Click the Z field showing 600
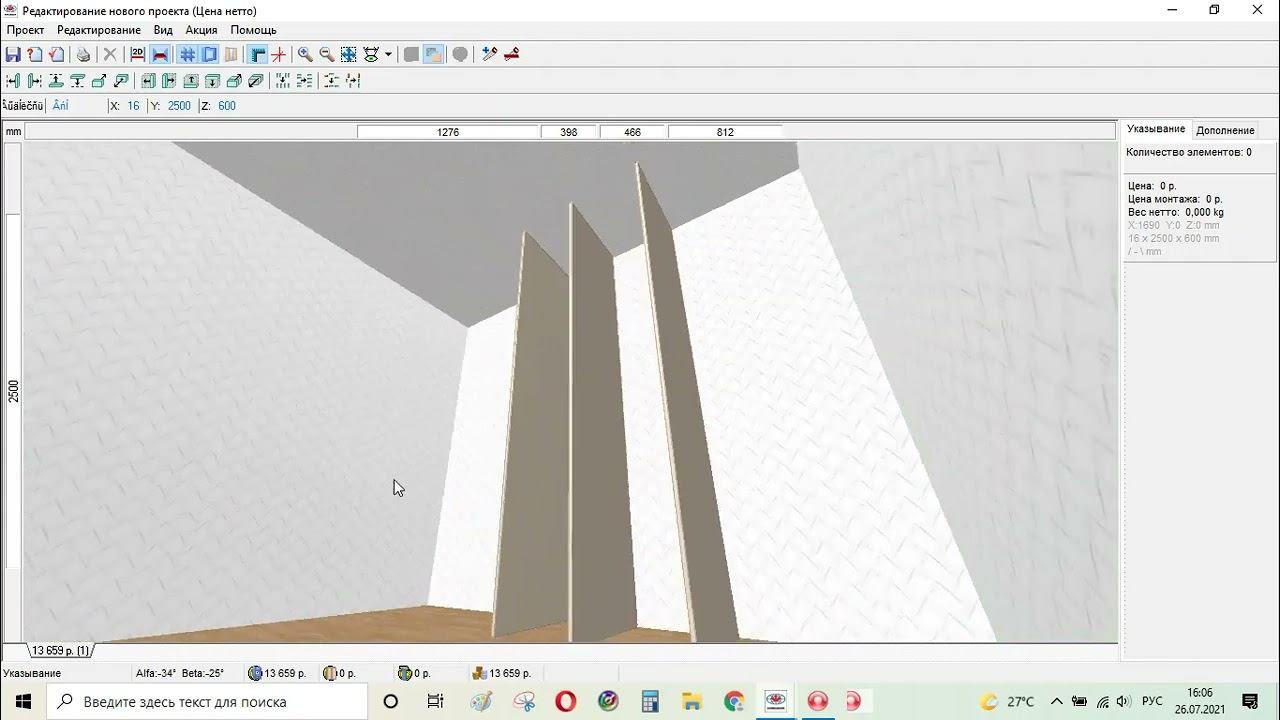Viewport: 1280px width, 720px height. coord(227,106)
